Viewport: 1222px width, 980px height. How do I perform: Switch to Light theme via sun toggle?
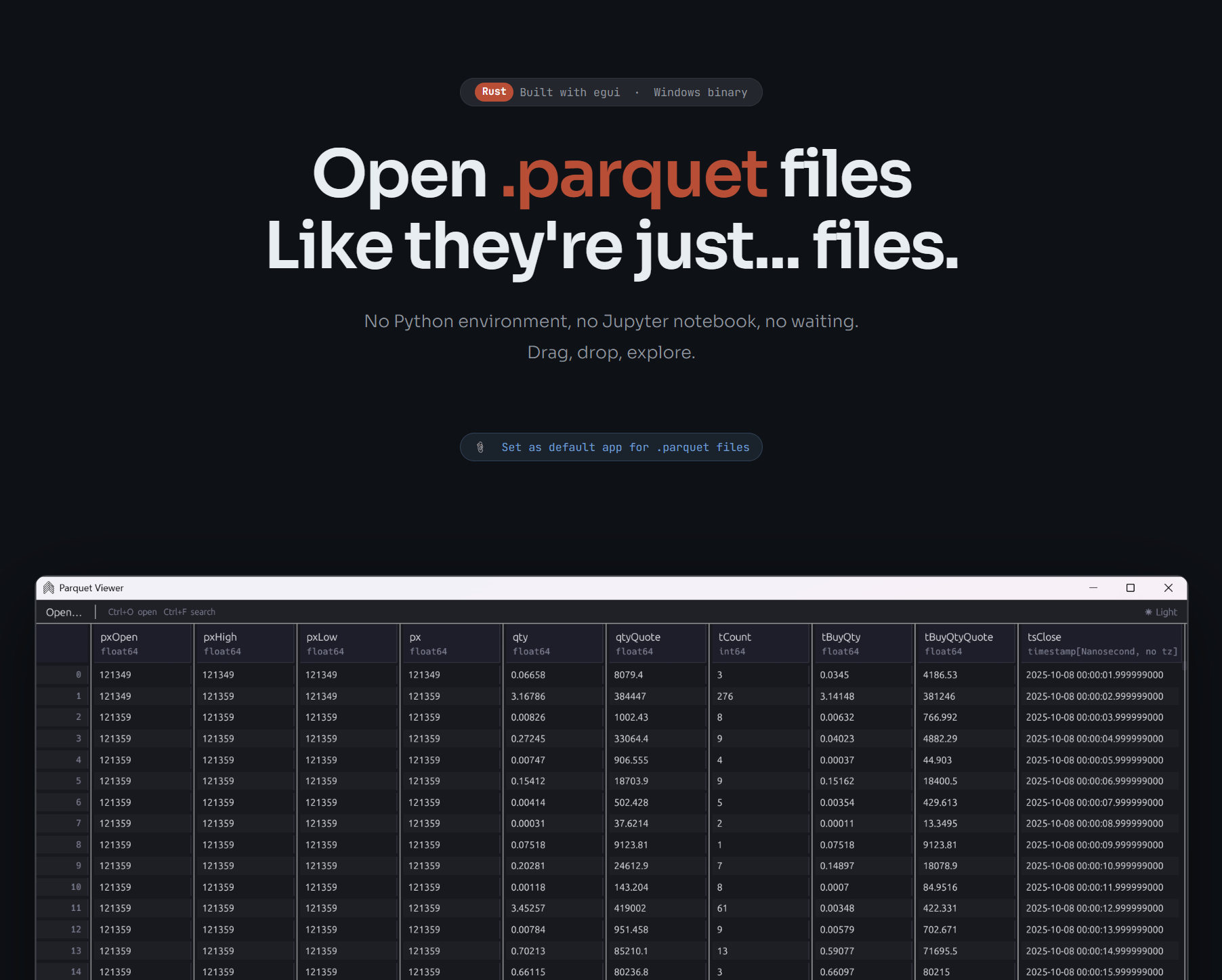[x=1161, y=612]
